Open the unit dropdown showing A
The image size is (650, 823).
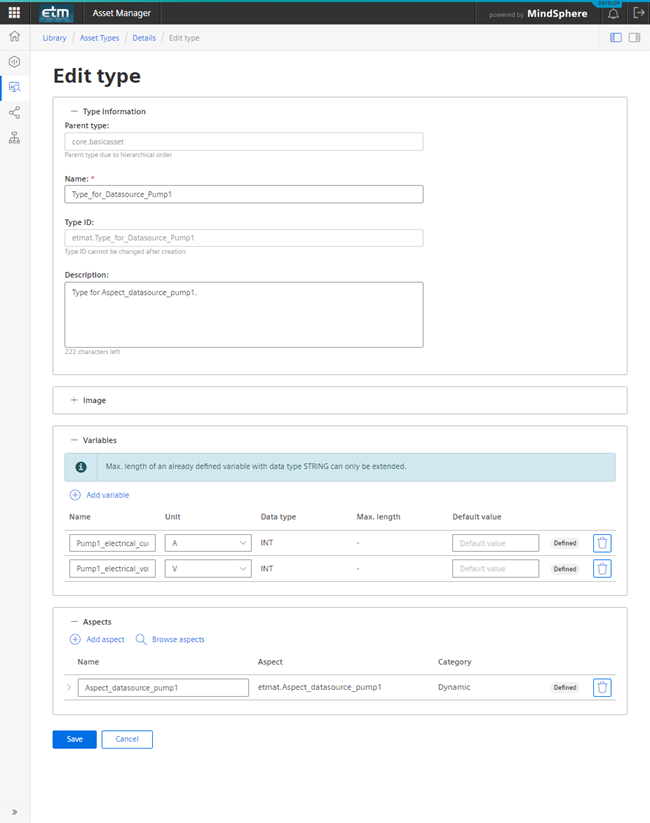point(207,543)
